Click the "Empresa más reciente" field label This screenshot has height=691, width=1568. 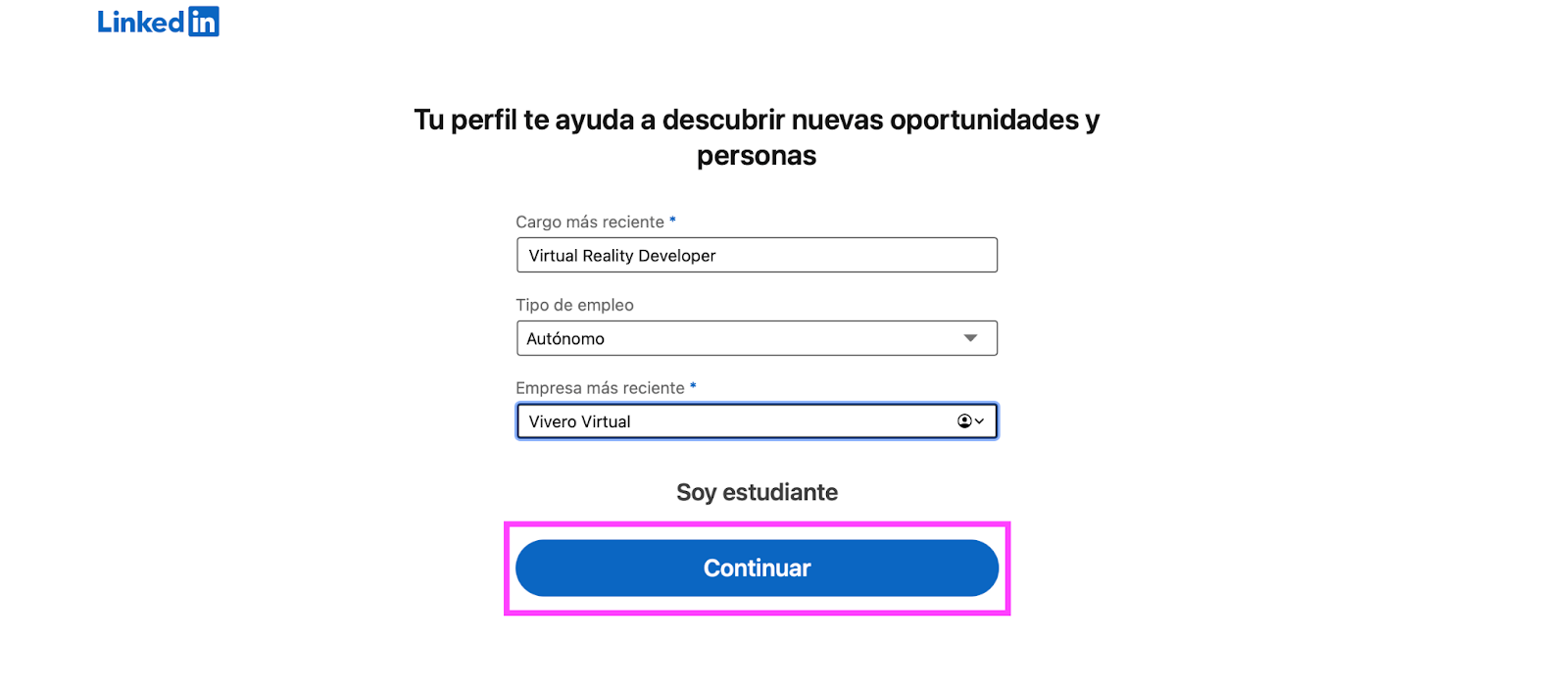600,388
